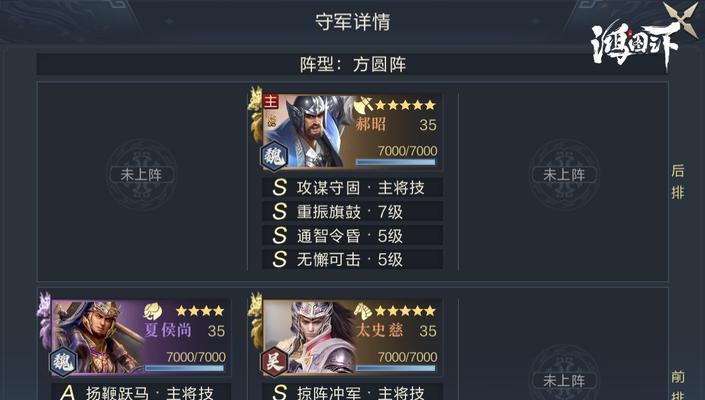Select the 重振旗鼓 · 7级 skill row
Image resolution: width=705 pixels, height=400 pixels.
pos(352,211)
